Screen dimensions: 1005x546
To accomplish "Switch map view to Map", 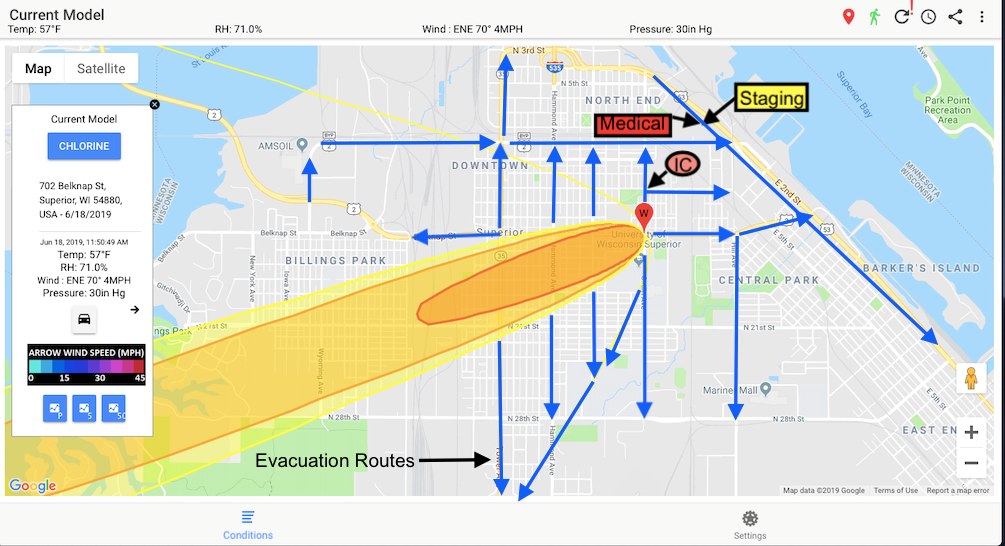I will (38, 69).
